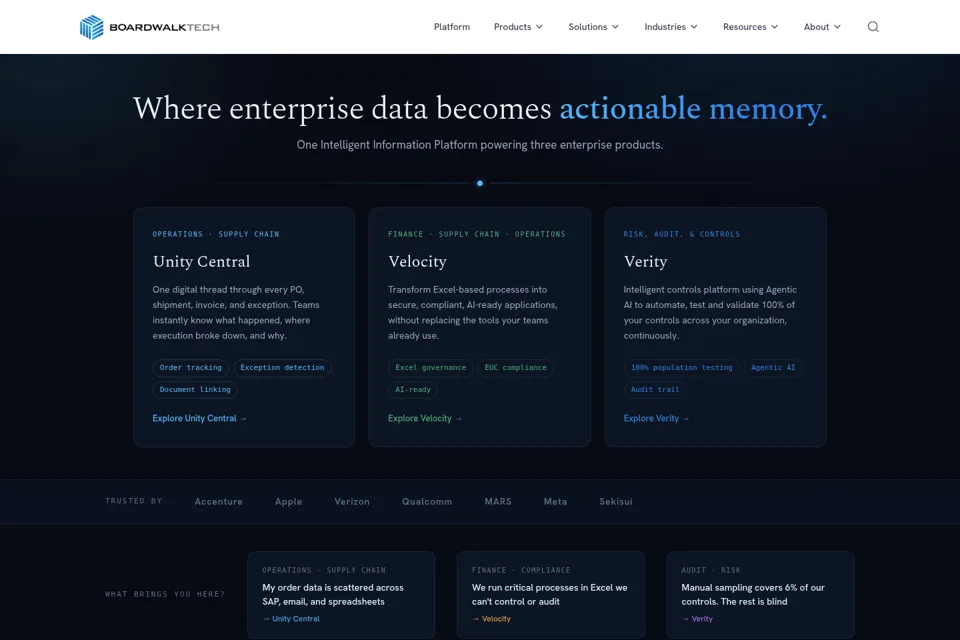Image resolution: width=960 pixels, height=640 pixels.
Task: Click the Operations · Supply Chain label on Unity Central card
Action: (x=216, y=235)
